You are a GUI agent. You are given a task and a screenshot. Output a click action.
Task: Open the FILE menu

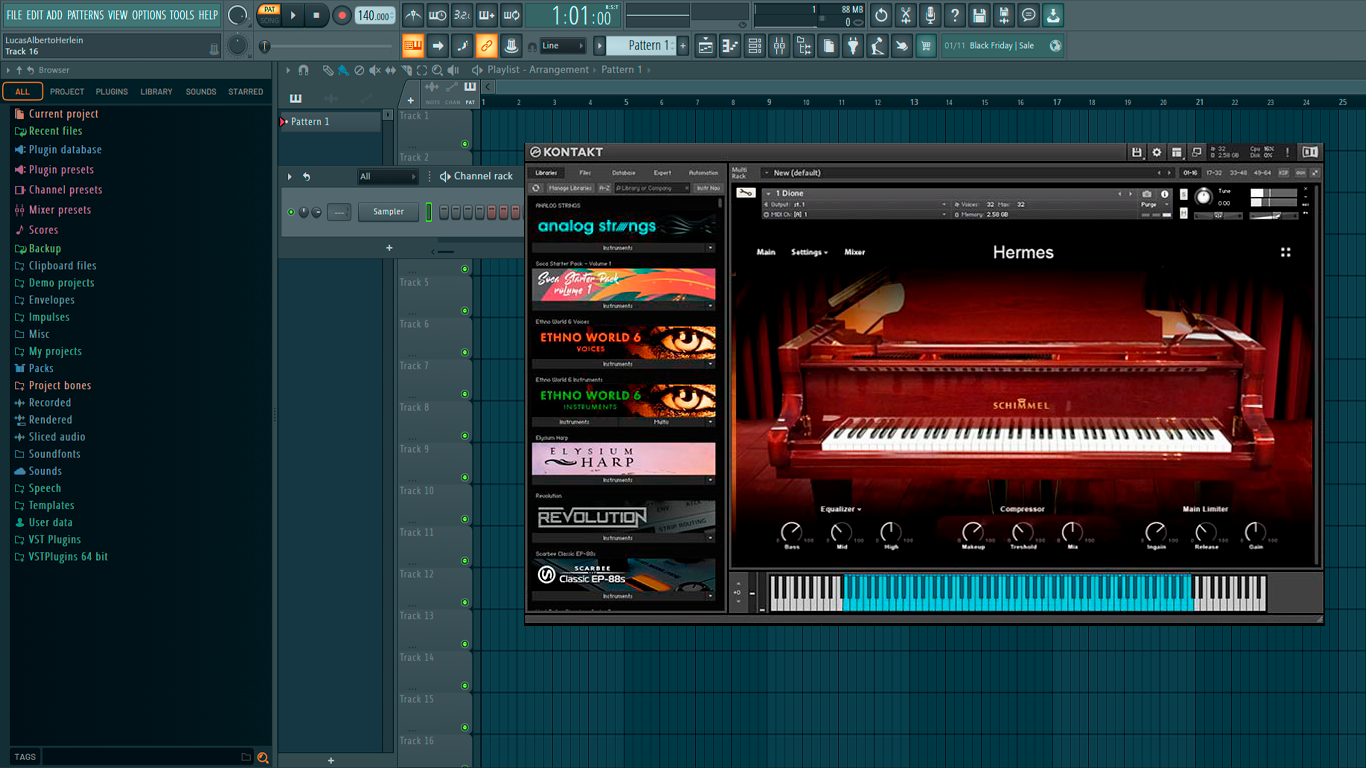point(14,15)
